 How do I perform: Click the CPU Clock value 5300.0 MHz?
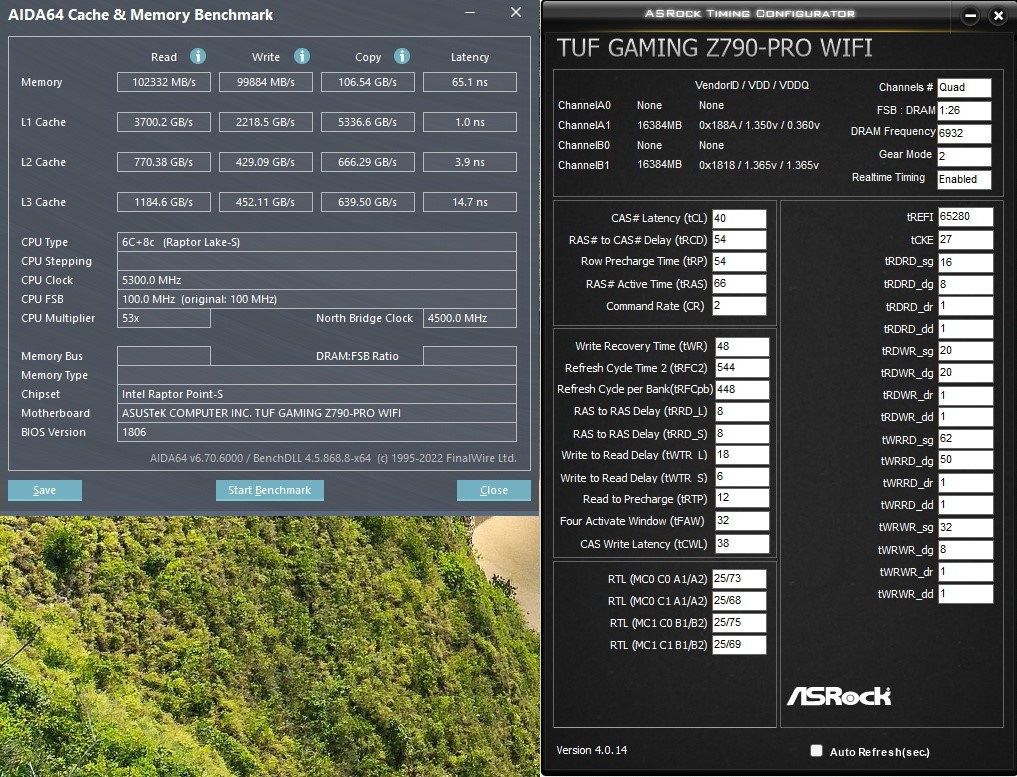(317, 280)
